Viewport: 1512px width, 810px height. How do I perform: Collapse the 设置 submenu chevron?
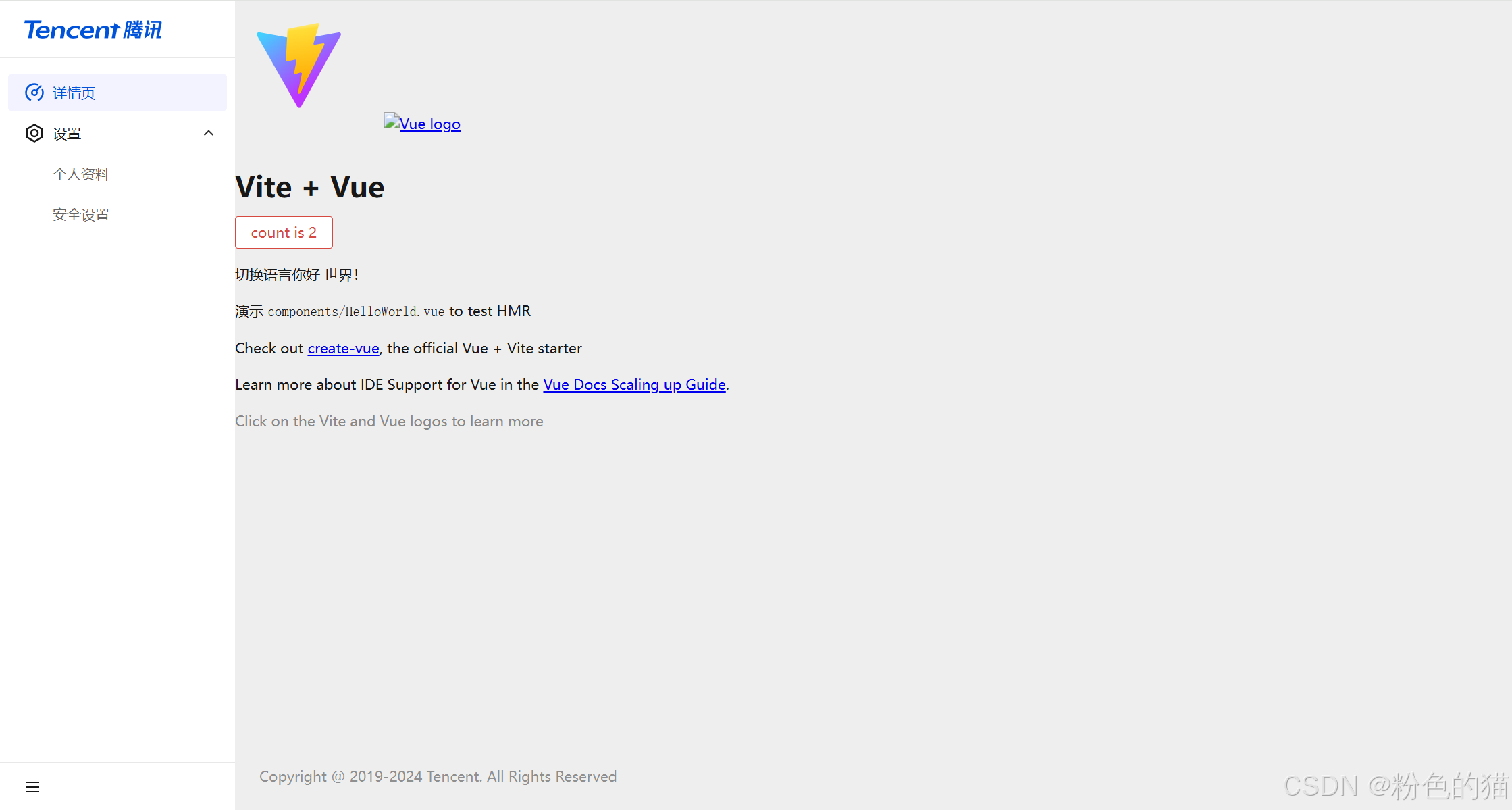(209, 133)
